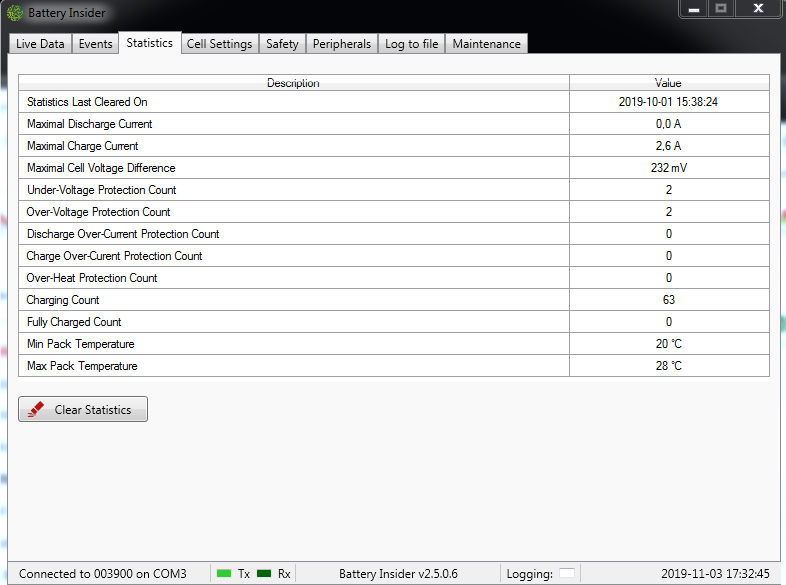The image size is (786, 585).
Task: Go to the Safety tab
Action: click(282, 44)
